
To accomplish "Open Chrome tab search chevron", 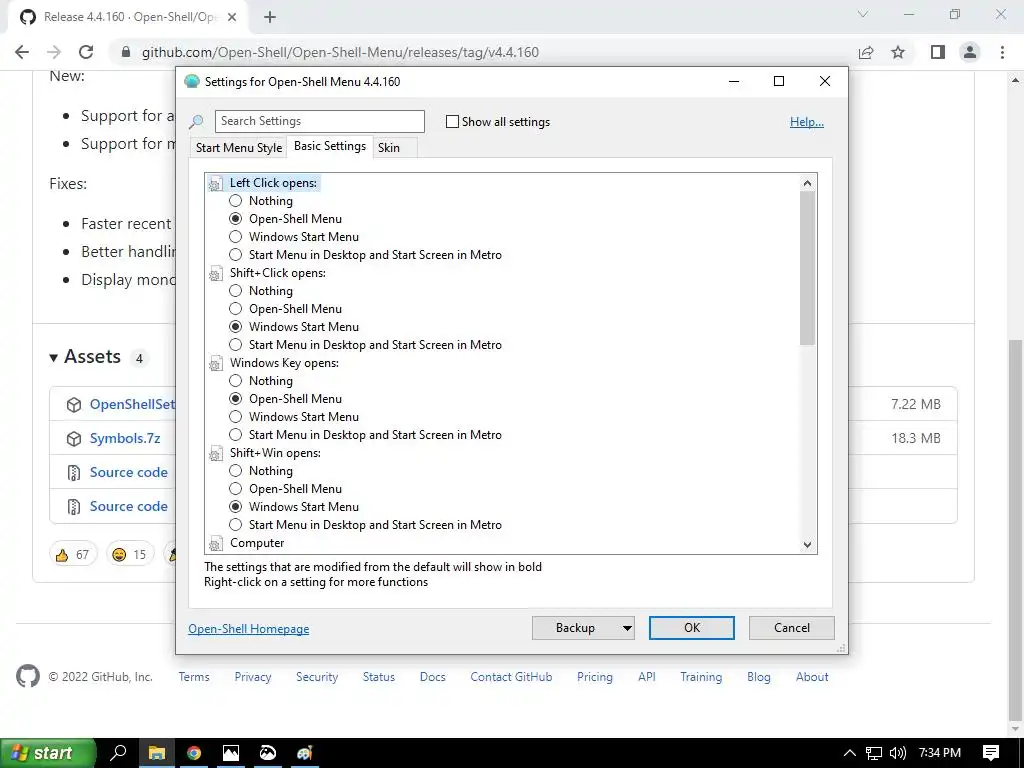I will click(863, 14).
